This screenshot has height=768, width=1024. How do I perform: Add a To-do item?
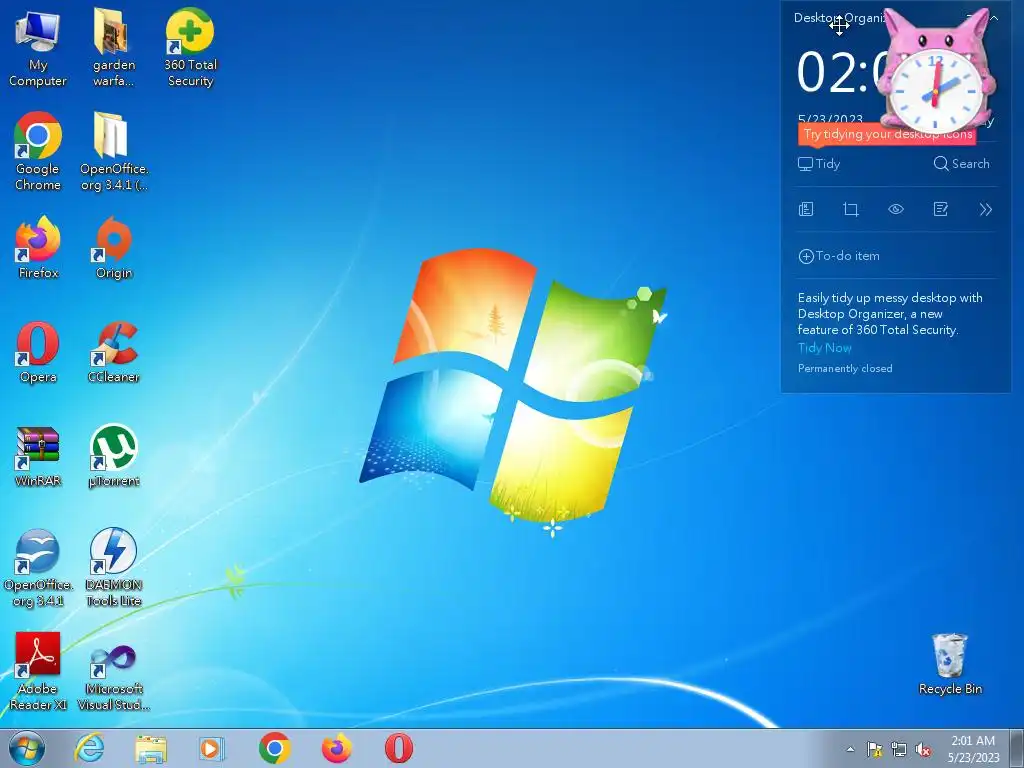coord(839,256)
